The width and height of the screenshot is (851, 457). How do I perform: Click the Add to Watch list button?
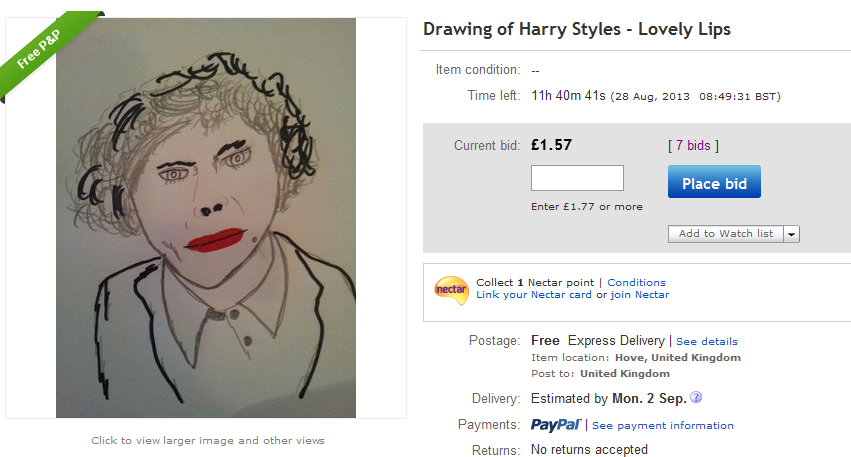pos(726,234)
